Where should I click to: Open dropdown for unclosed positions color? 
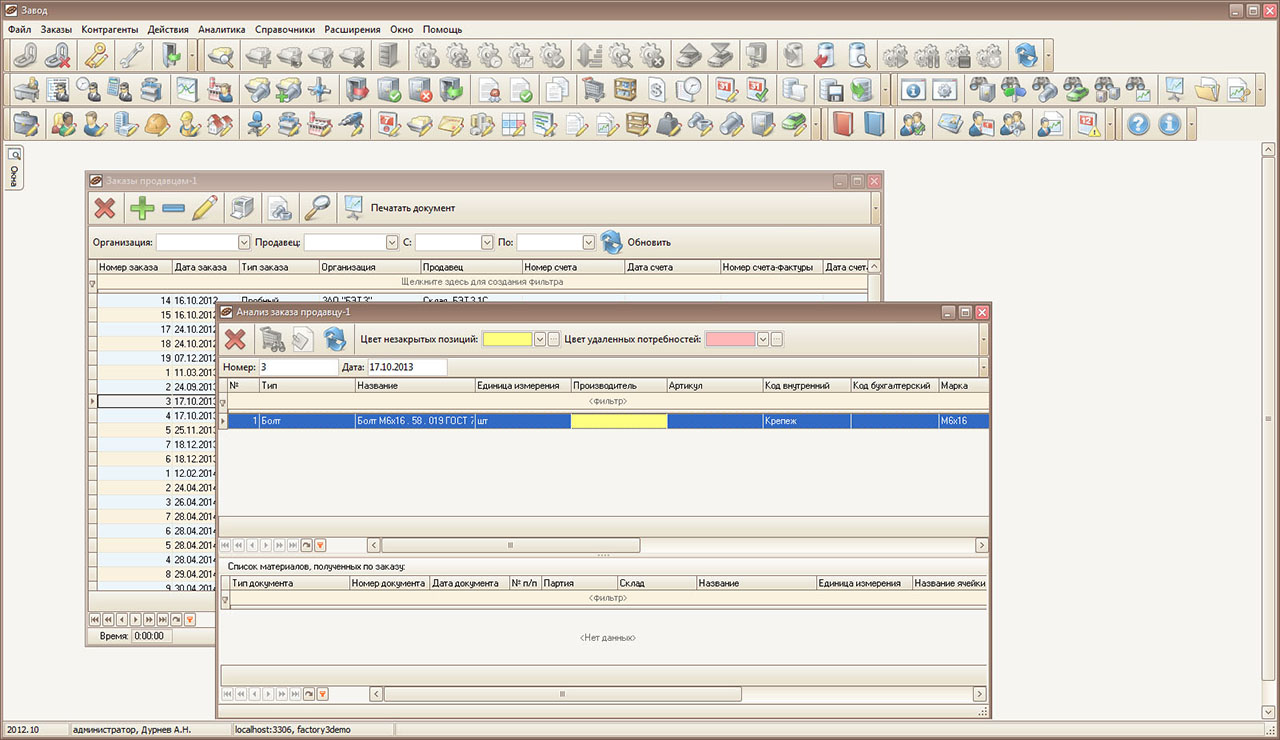[540, 339]
